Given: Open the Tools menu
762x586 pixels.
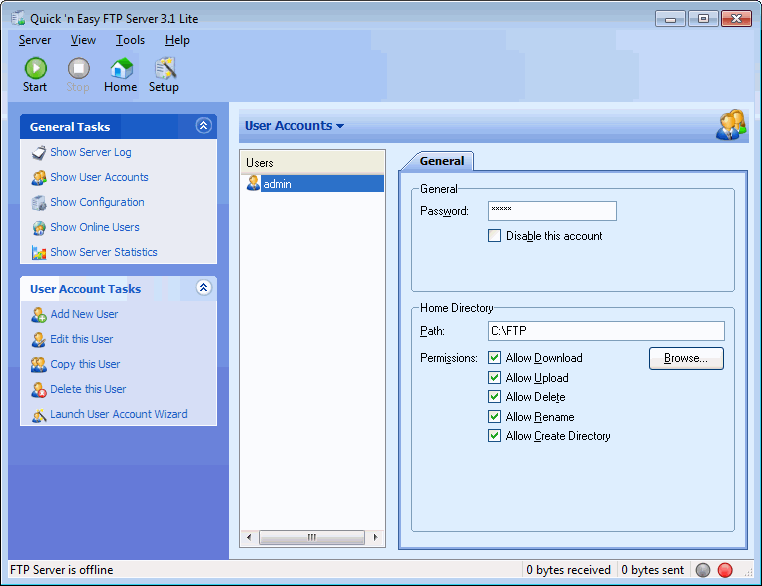Looking at the screenshot, I should click(130, 40).
